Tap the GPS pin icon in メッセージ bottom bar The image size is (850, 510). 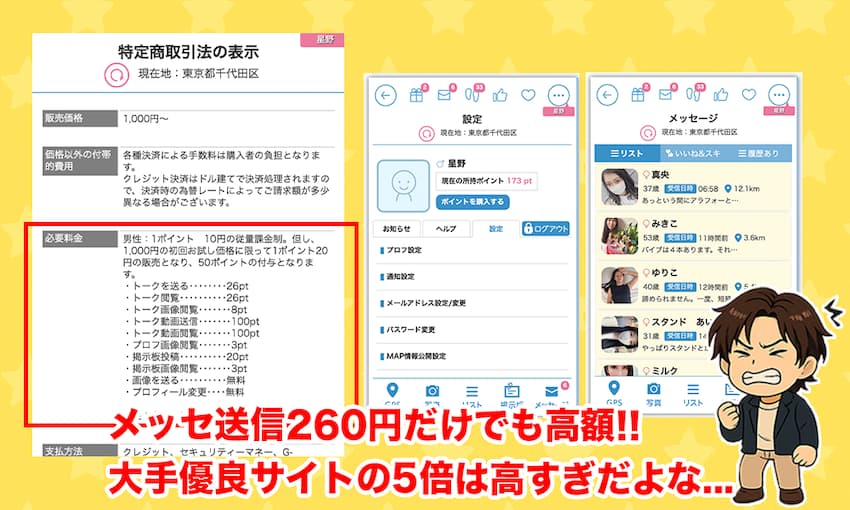tap(614, 389)
